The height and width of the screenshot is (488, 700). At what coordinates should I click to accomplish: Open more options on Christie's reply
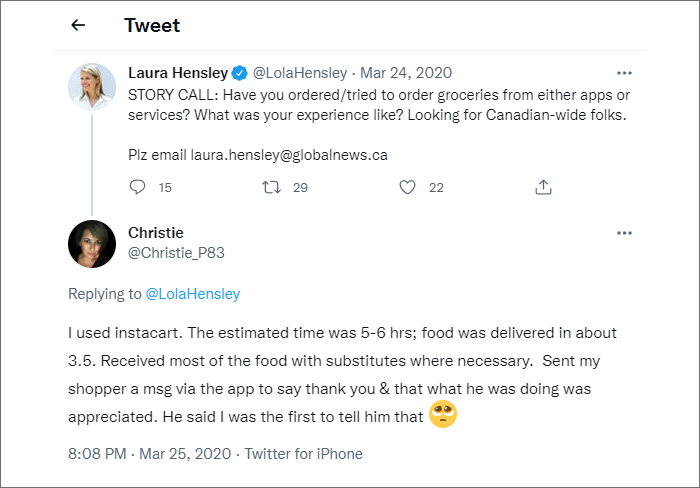click(x=624, y=233)
